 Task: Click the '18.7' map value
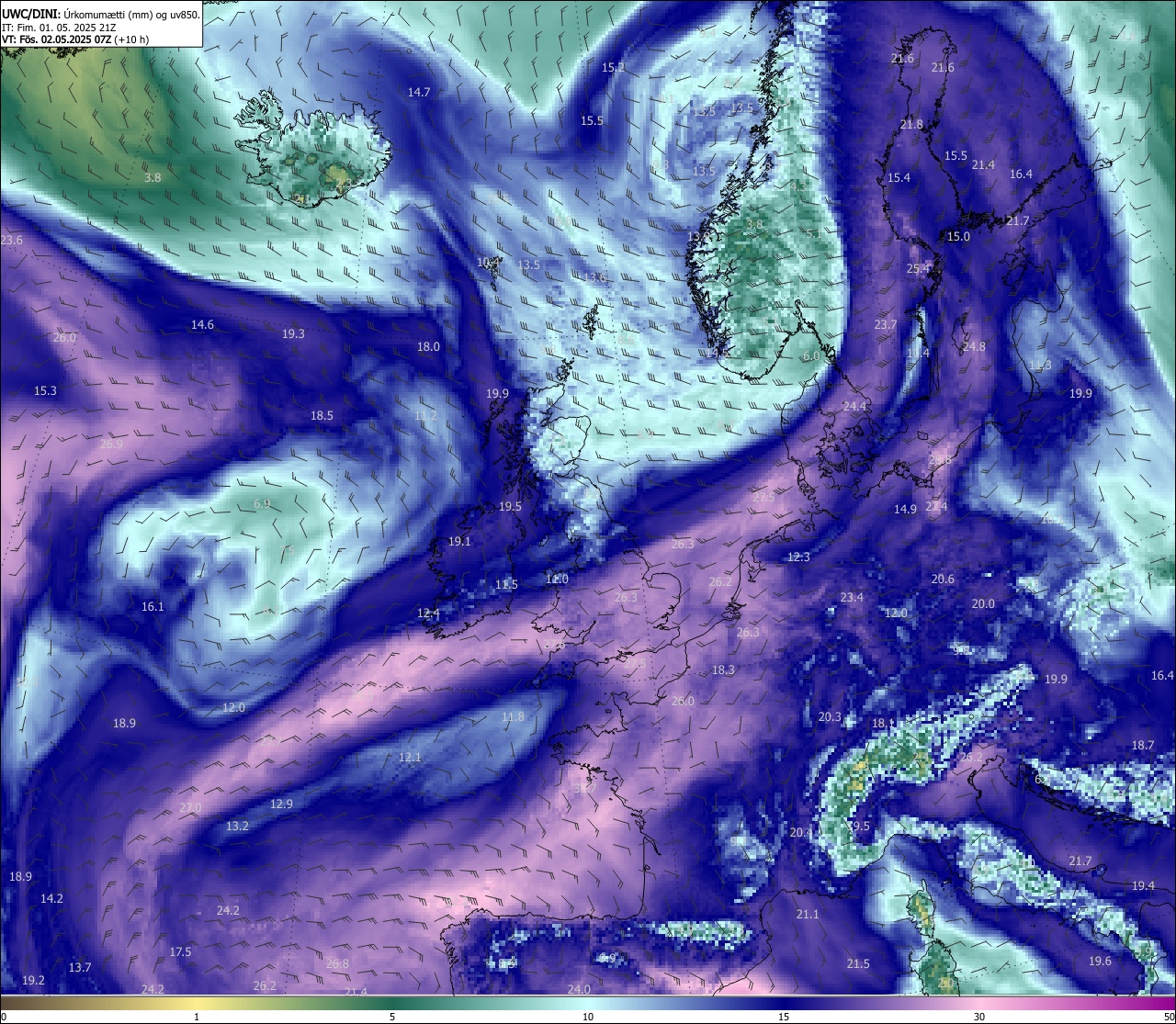coord(1142,746)
